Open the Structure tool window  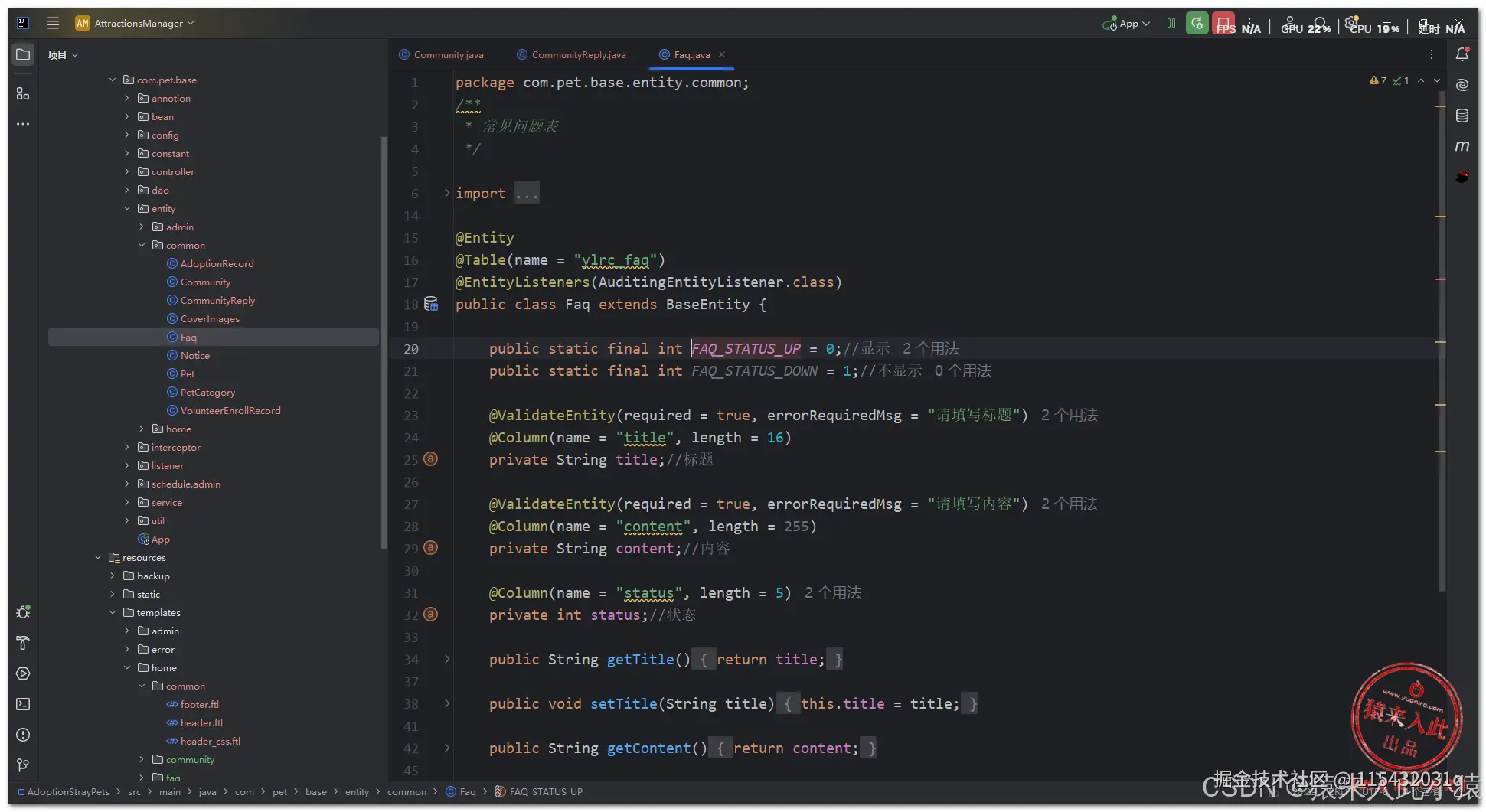23,93
